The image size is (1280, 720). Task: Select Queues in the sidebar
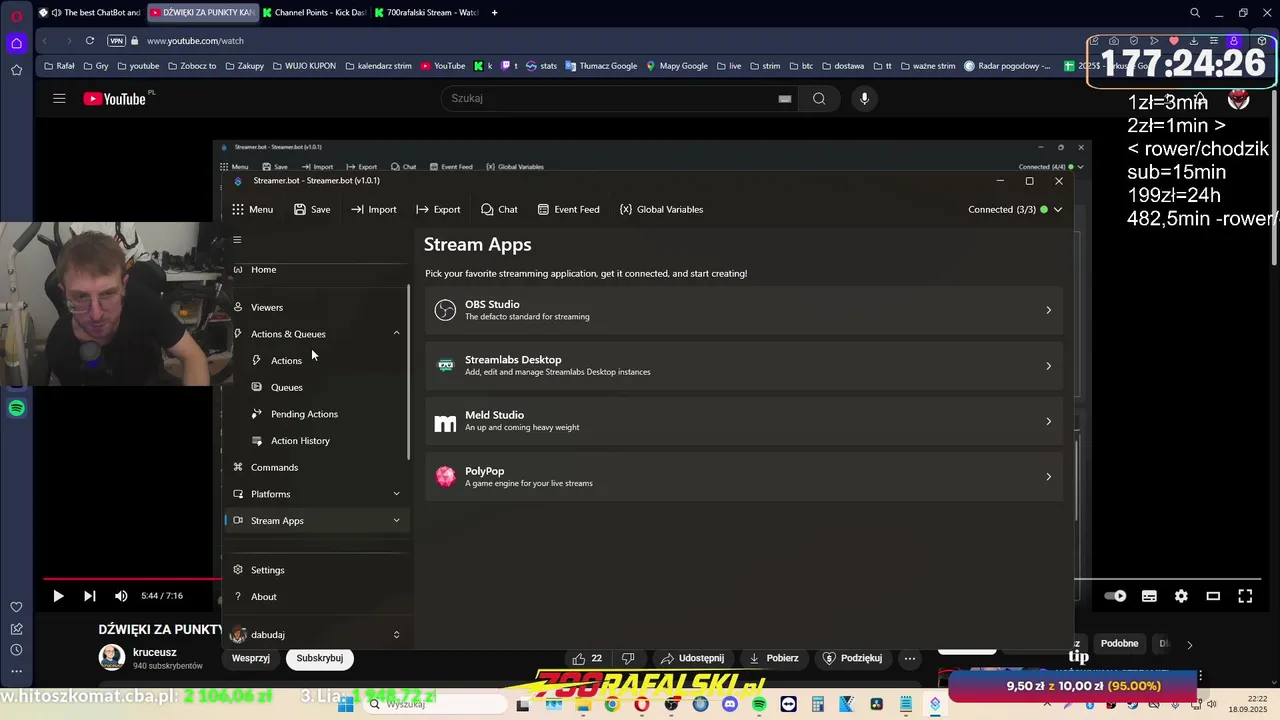click(x=286, y=387)
